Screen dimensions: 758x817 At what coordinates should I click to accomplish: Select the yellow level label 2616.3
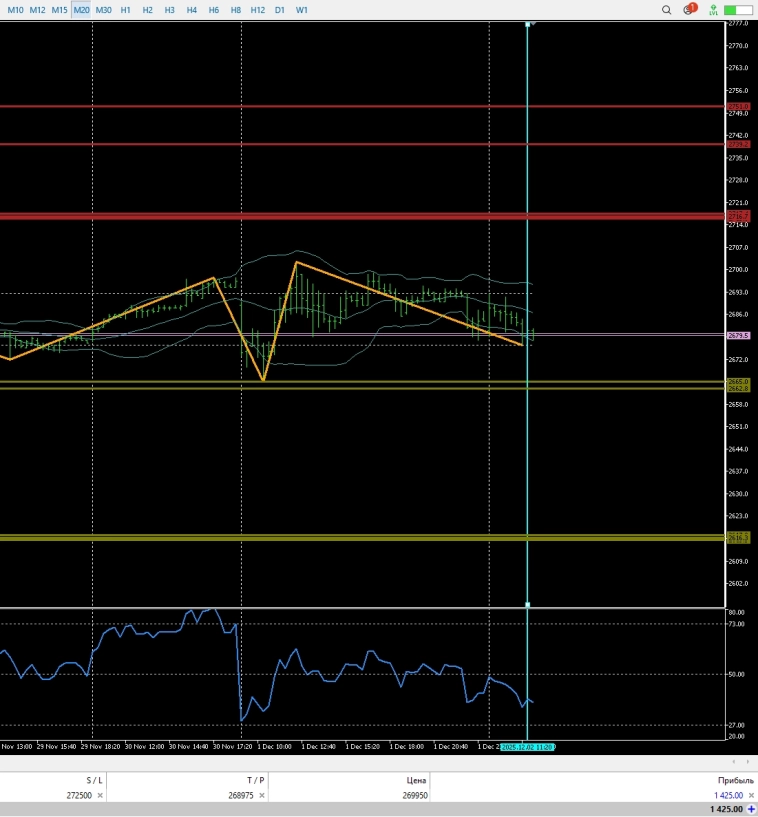click(739, 537)
